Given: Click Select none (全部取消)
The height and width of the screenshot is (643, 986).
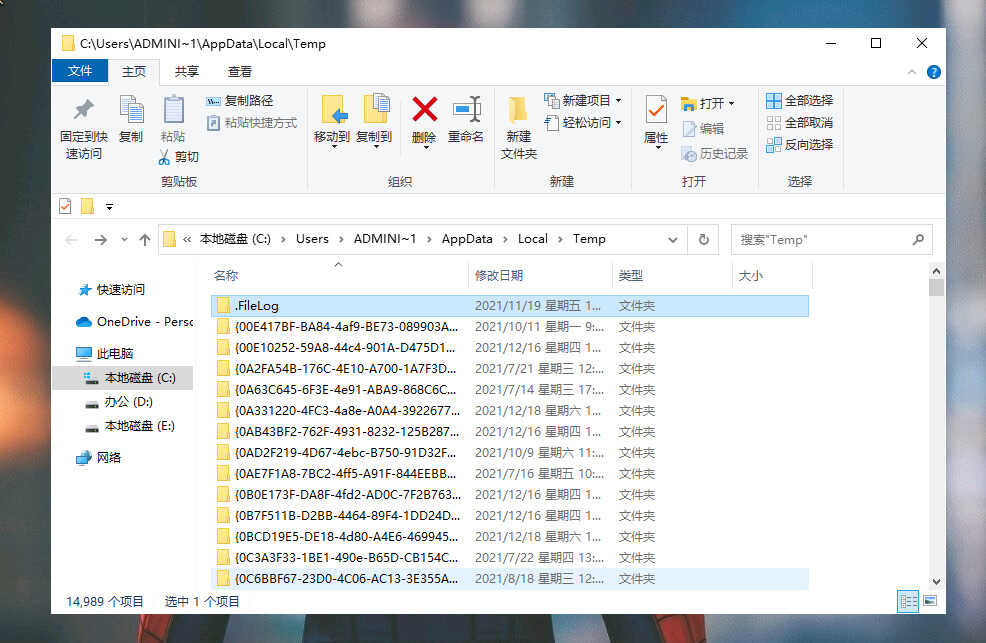Looking at the screenshot, I should [x=799, y=123].
